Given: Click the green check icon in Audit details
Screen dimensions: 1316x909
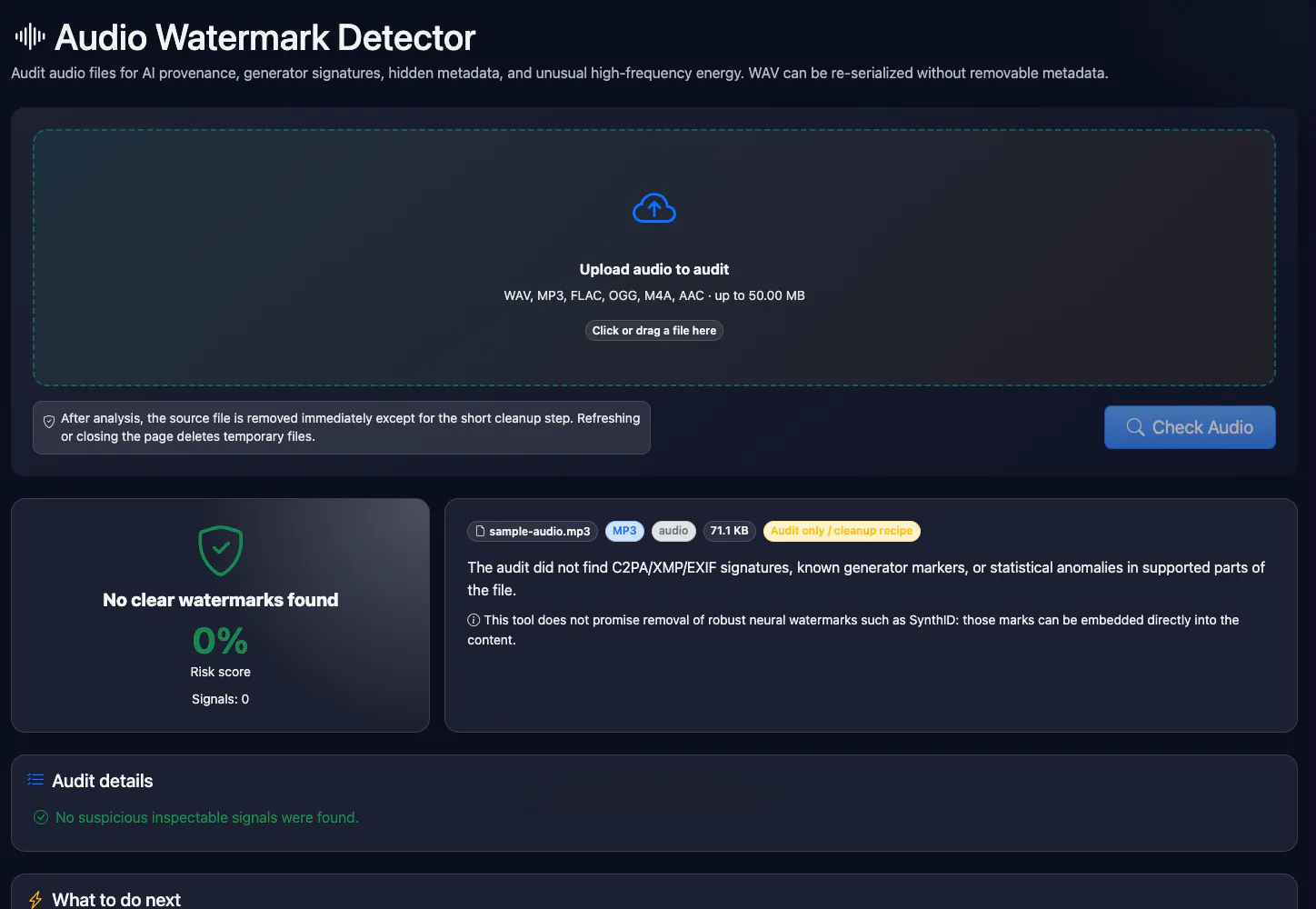Looking at the screenshot, I should (x=41, y=817).
